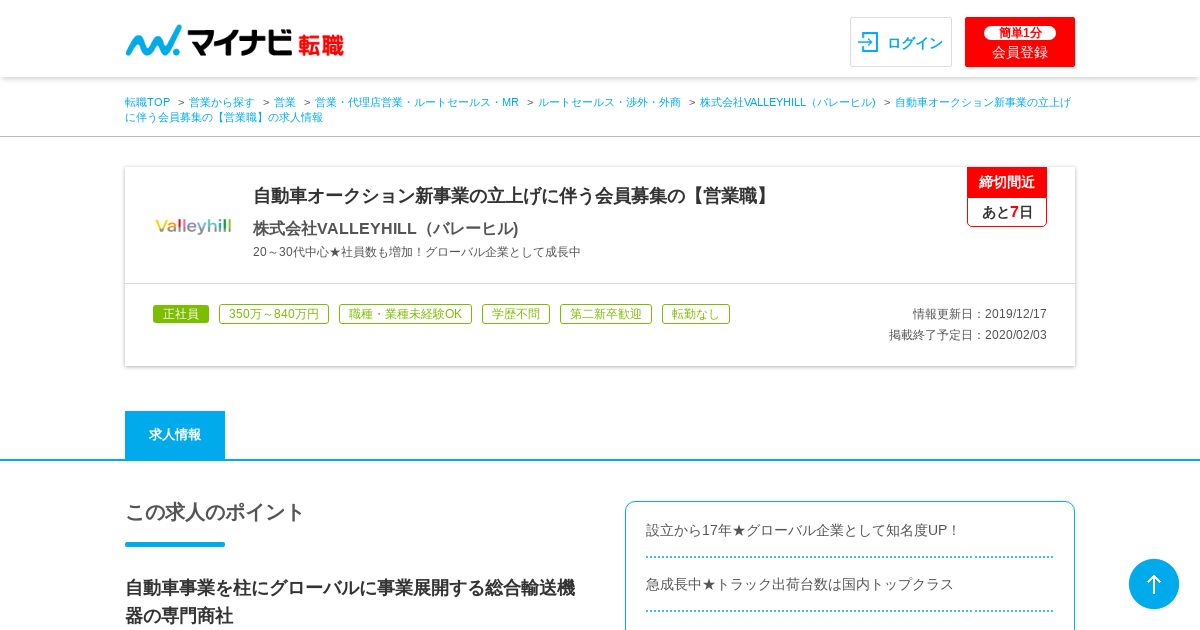
Task: Select the 求人情報 tab
Action: [x=175, y=435]
